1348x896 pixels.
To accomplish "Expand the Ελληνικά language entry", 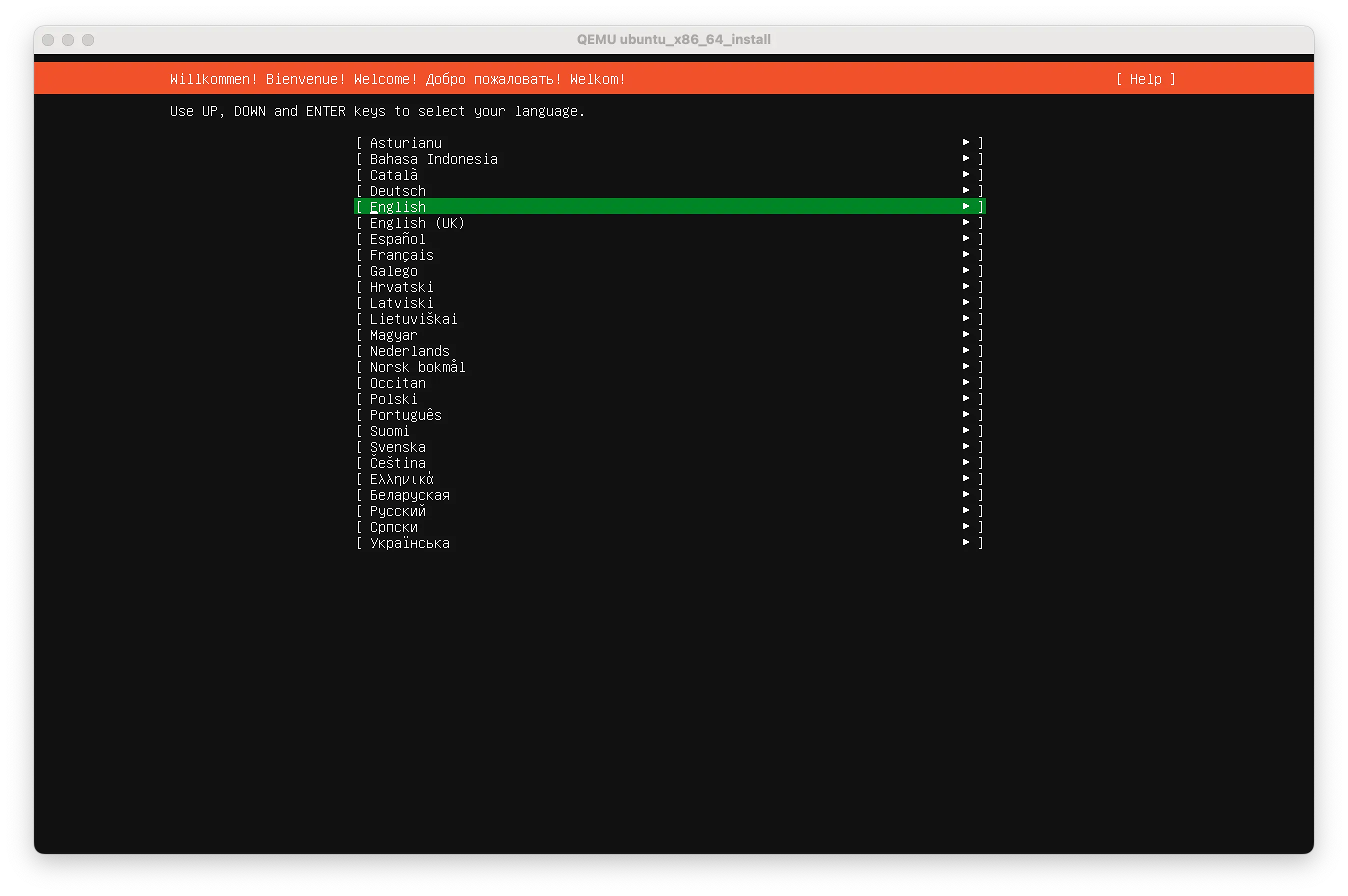I will (401, 479).
